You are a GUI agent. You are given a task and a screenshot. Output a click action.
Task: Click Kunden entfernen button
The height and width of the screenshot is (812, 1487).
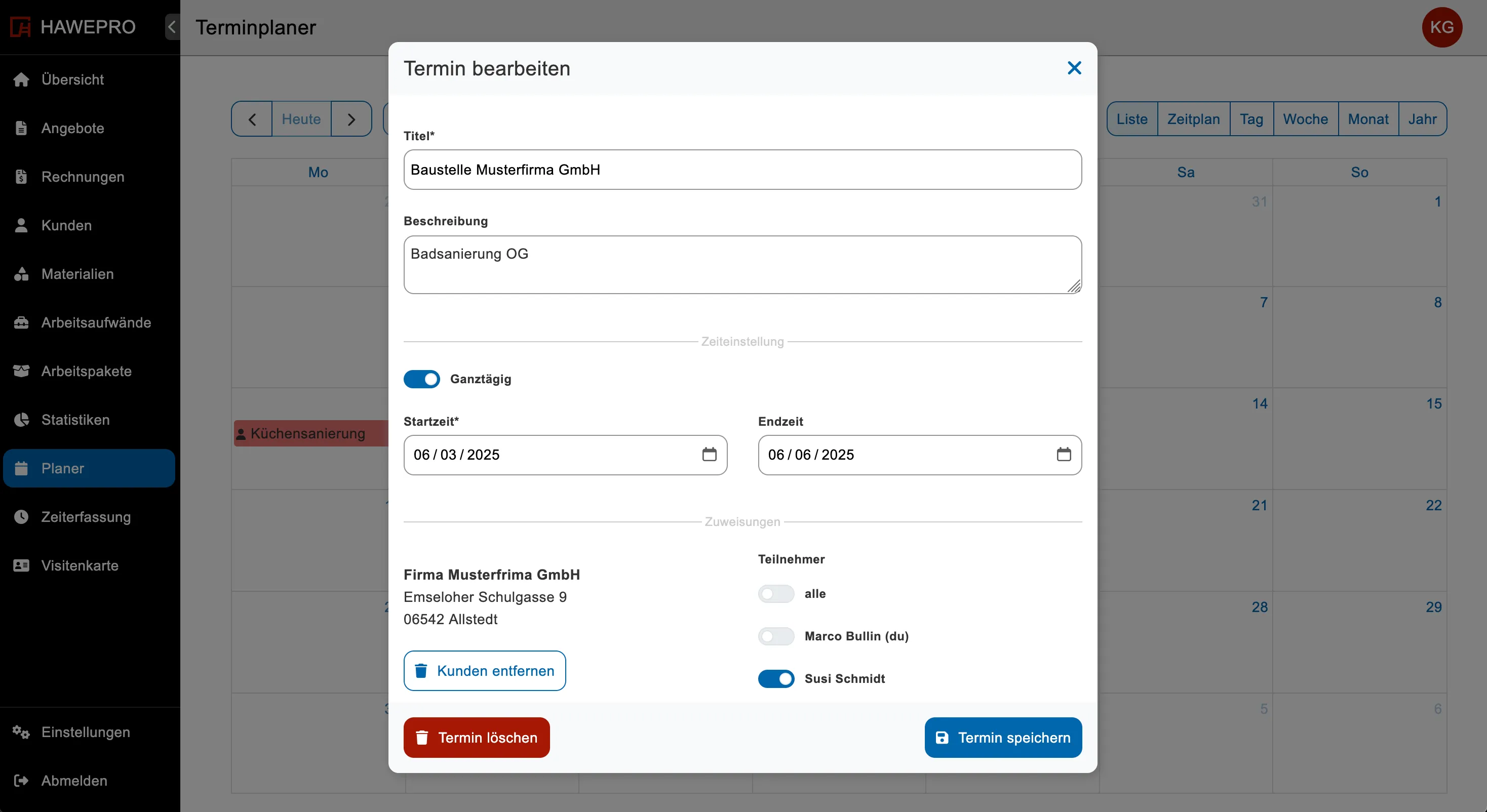484,671
